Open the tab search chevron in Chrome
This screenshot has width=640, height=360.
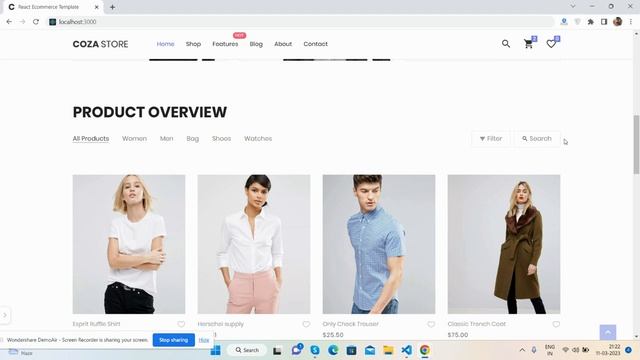pos(573,7)
